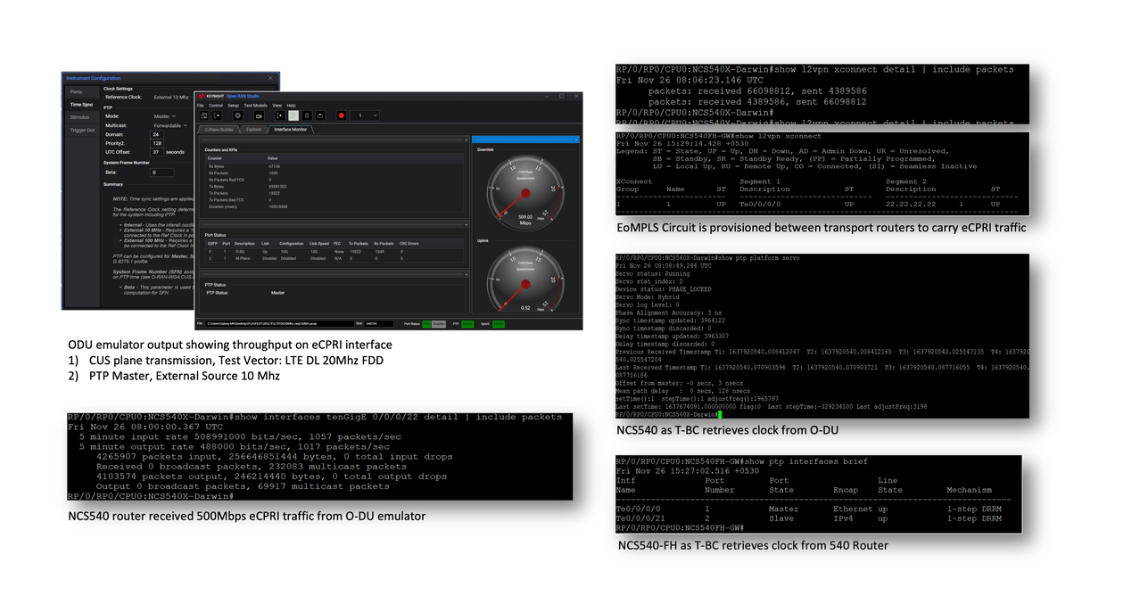Click the CRC Errors column header
The image size is (1130, 615).
coord(409,244)
